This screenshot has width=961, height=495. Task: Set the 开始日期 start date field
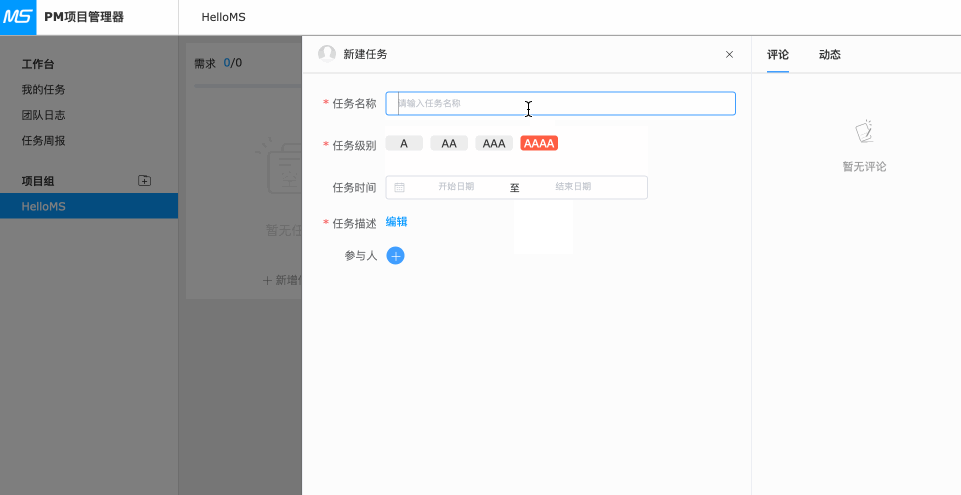pos(456,187)
